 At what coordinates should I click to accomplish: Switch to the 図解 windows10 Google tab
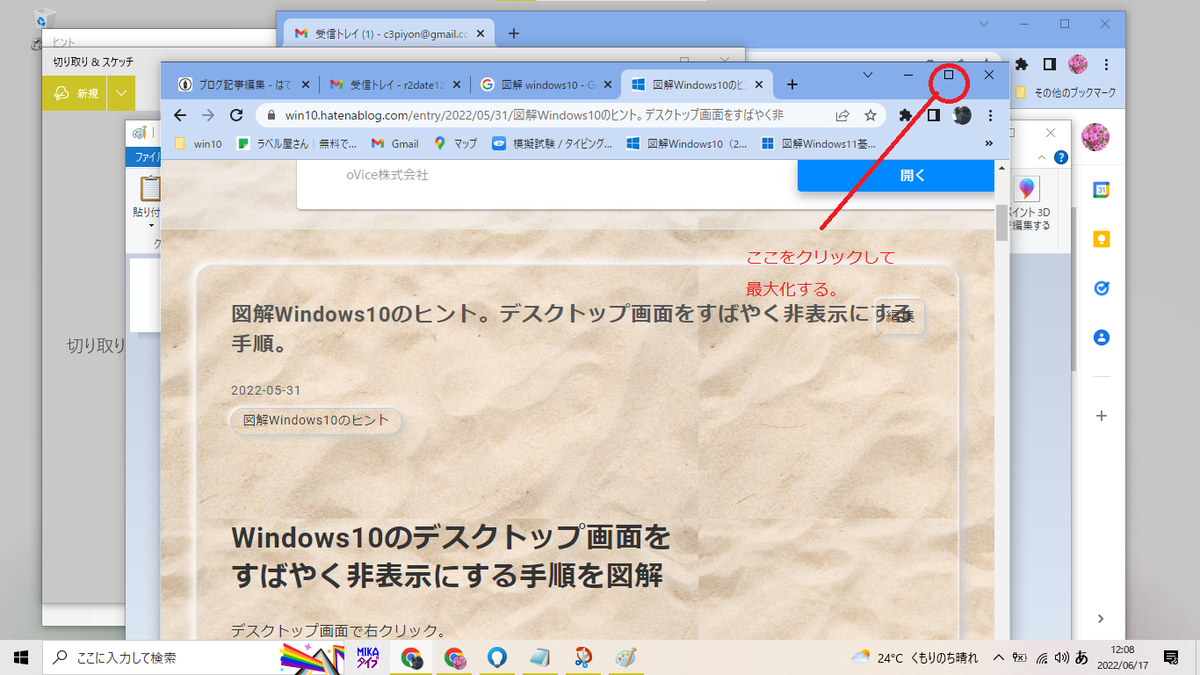click(x=545, y=85)
